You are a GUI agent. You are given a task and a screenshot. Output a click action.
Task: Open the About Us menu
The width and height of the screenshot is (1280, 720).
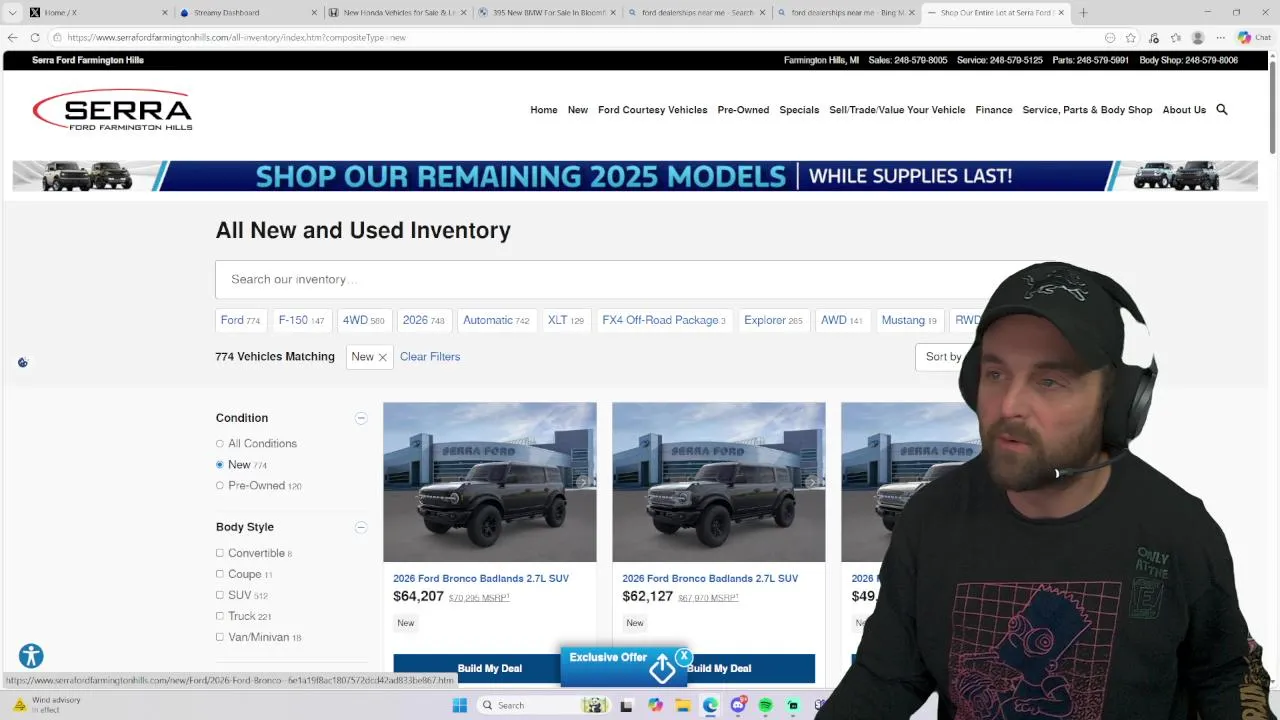pos(1184,110)
